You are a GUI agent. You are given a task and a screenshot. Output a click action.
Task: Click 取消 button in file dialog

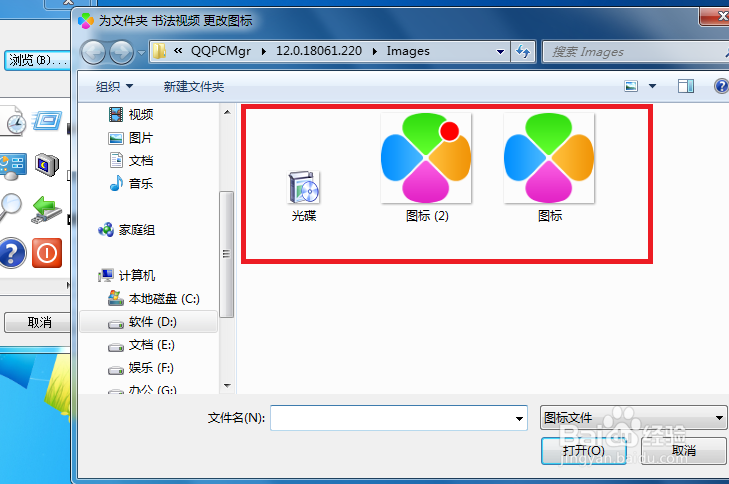click(683, 451)
